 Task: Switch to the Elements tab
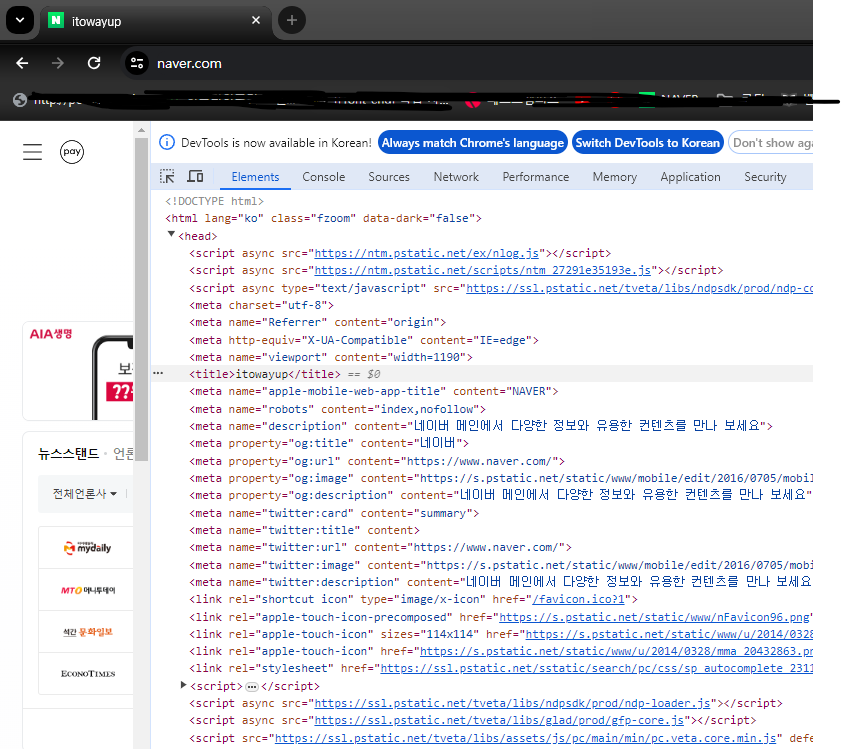click(x=255, y=177)
